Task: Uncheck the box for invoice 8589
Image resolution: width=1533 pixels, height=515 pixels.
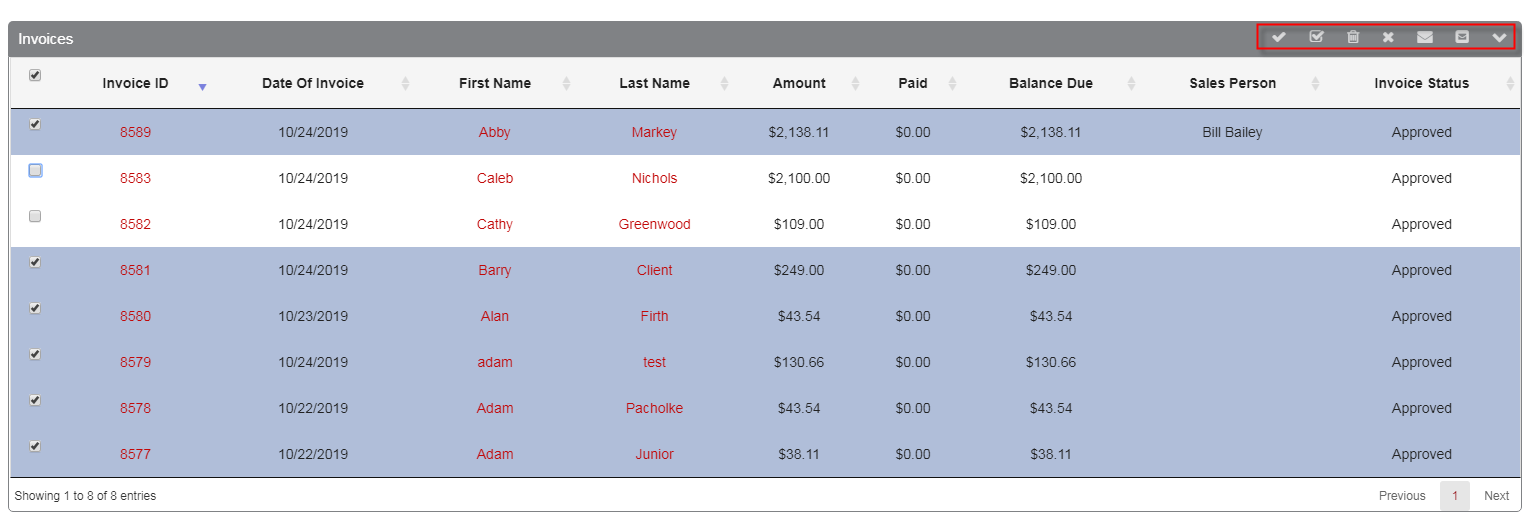Action: pos(35,124)
